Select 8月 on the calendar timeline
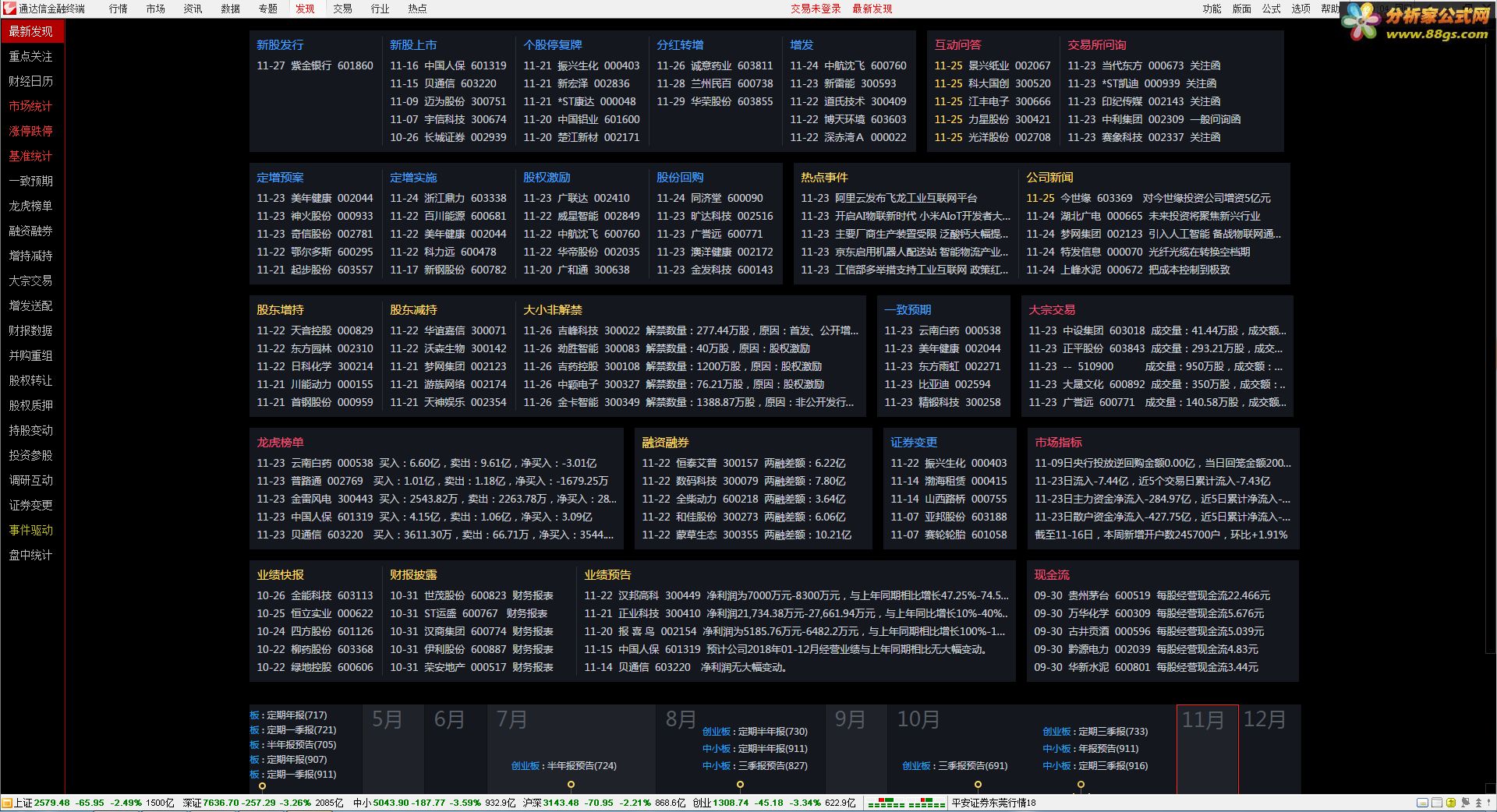The image size is (1497, 812). [x=681, y=719]
